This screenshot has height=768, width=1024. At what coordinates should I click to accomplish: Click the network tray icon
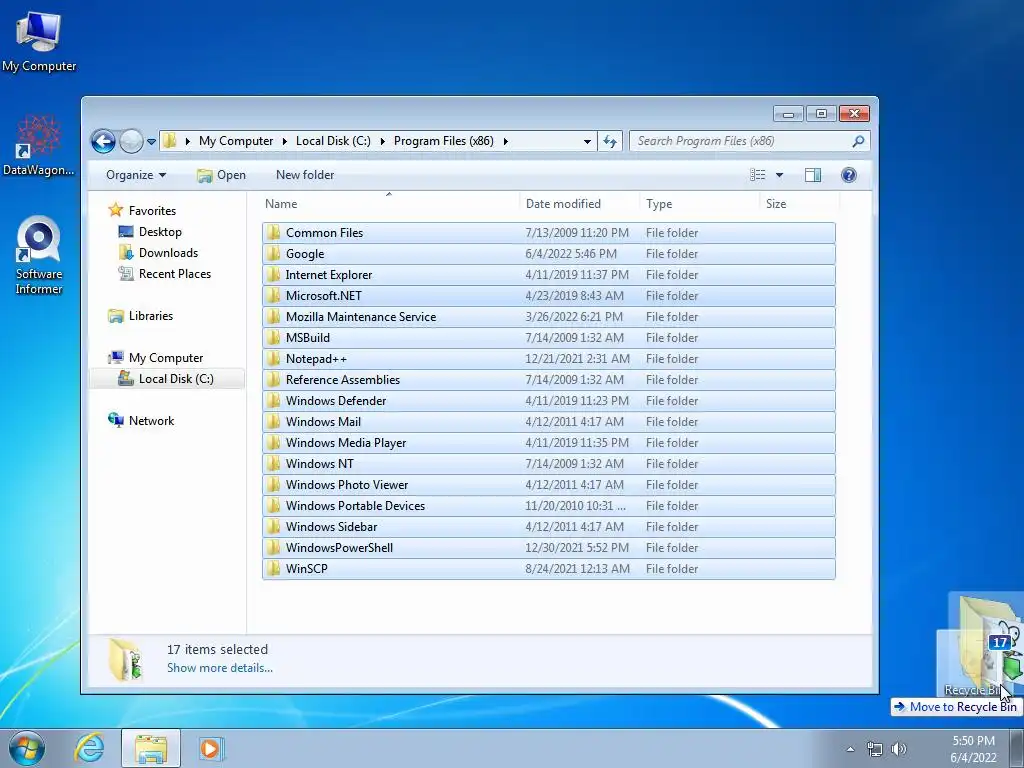coord(874,749)
